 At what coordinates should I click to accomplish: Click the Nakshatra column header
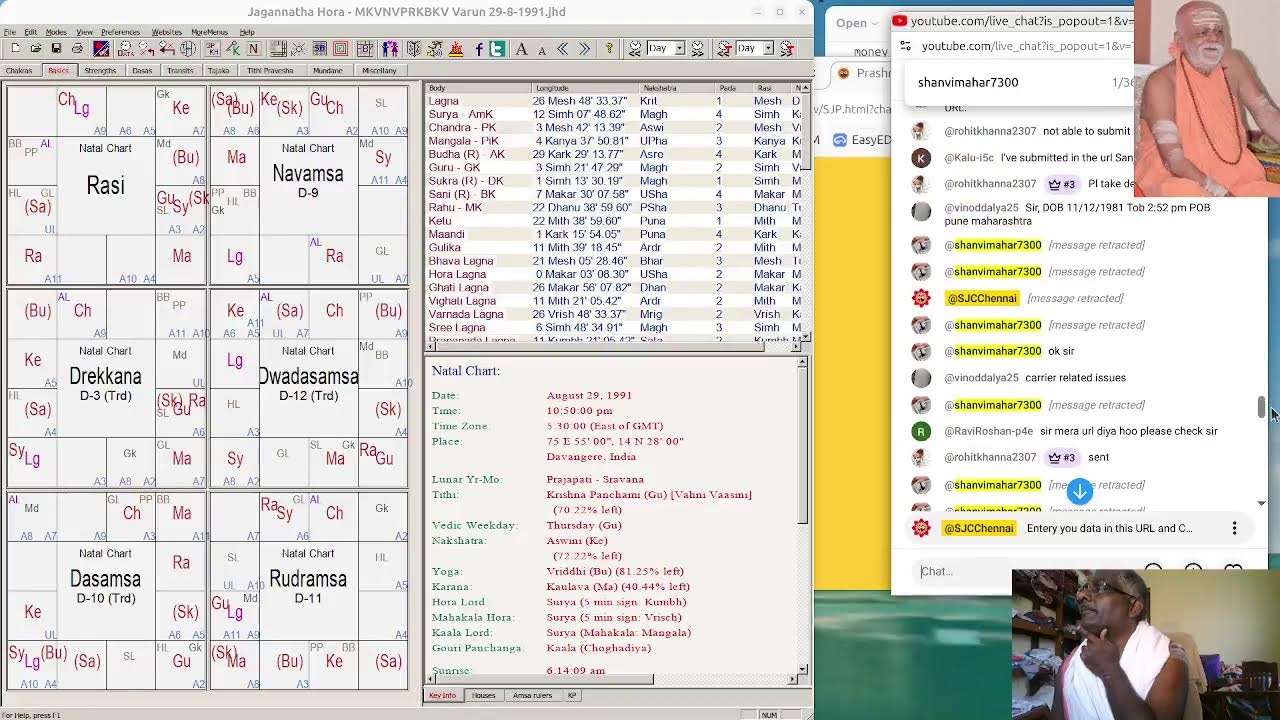point(677,88)
